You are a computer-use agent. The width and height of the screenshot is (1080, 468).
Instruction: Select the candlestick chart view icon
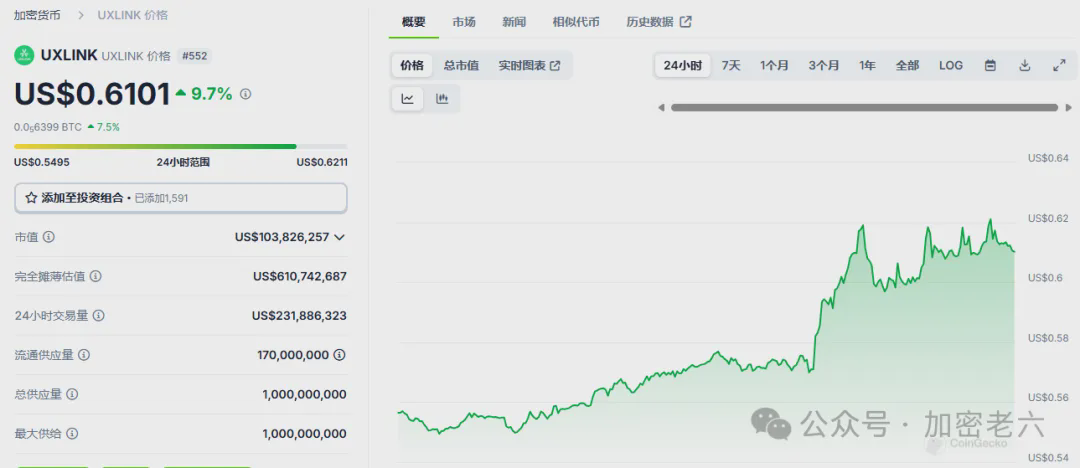[x=442, y=99]
